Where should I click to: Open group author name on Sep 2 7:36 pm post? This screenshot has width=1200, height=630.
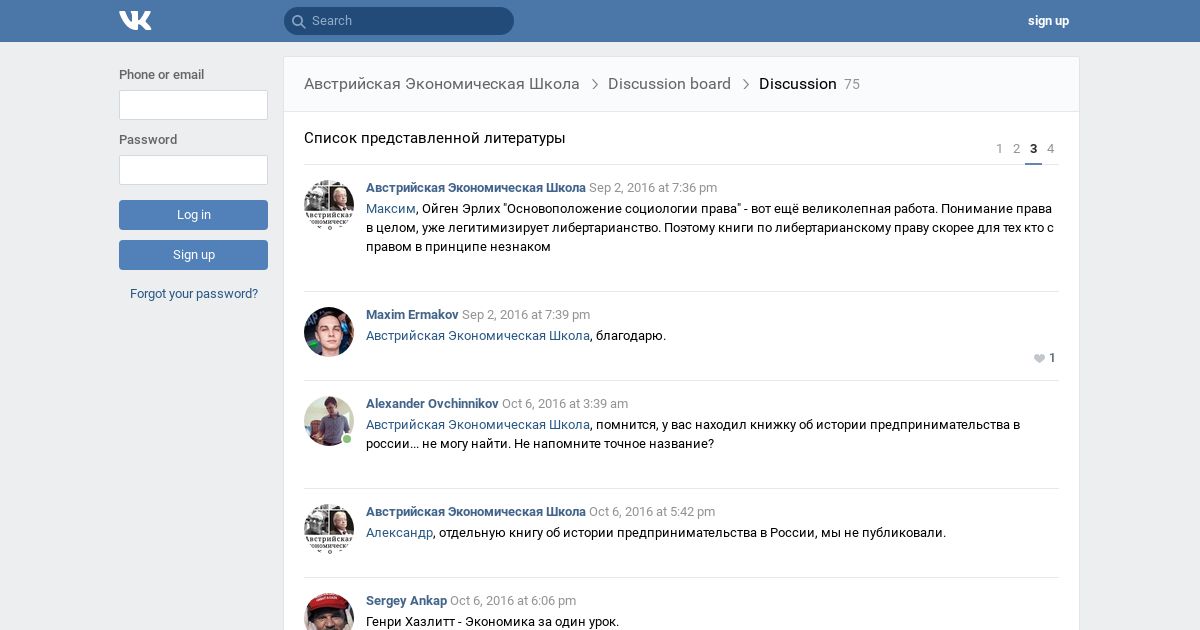[476, 188]
